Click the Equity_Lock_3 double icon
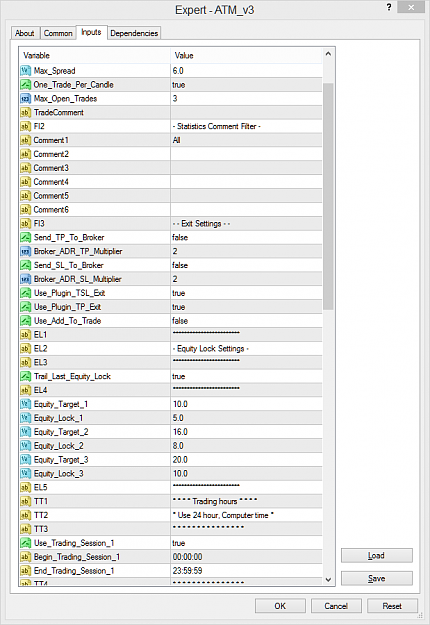This screenshot has height=625, width=430. [26, 474]
